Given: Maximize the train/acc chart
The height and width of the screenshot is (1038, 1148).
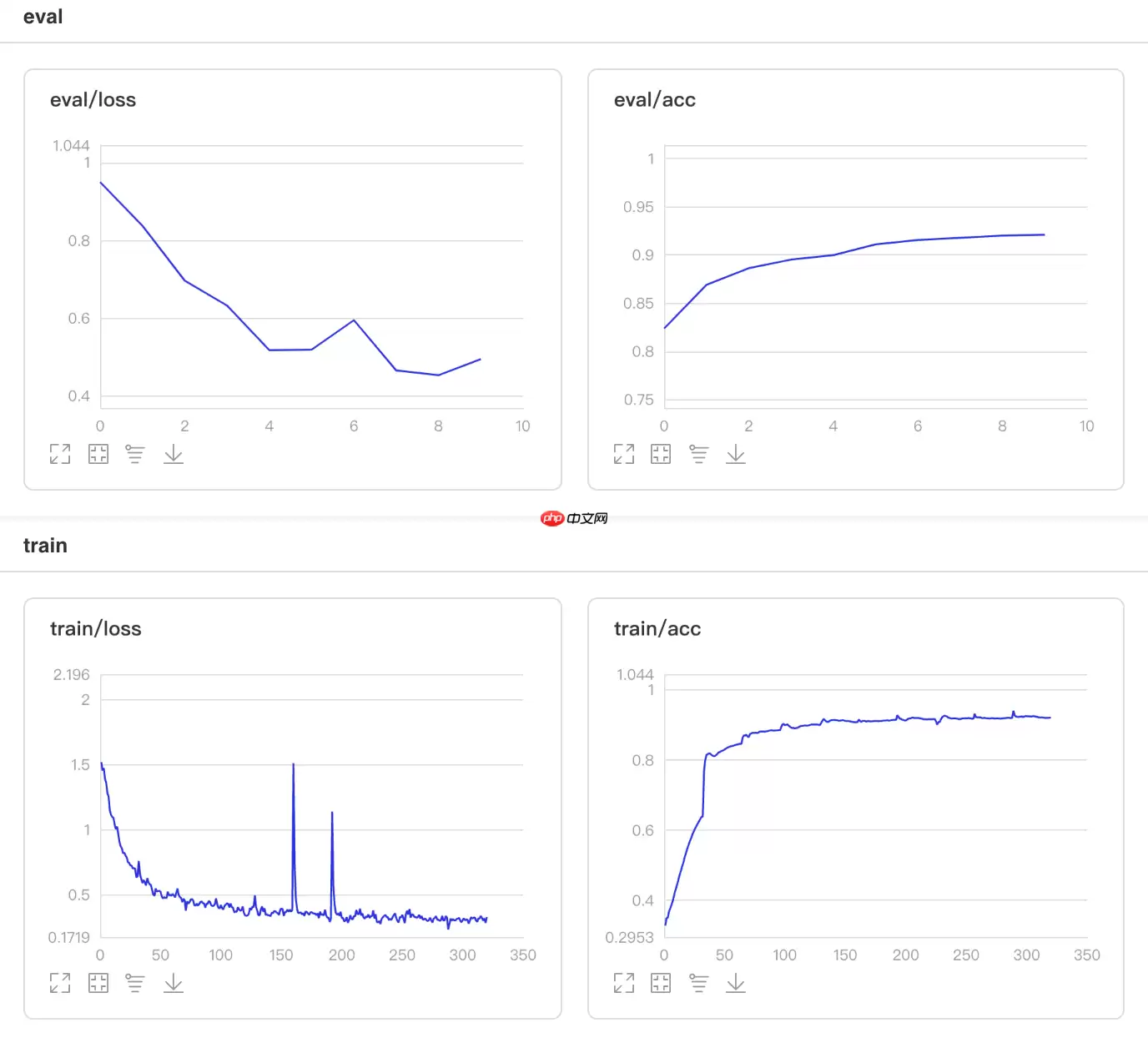Looking at the screenshot, I should tap(624, 983).
